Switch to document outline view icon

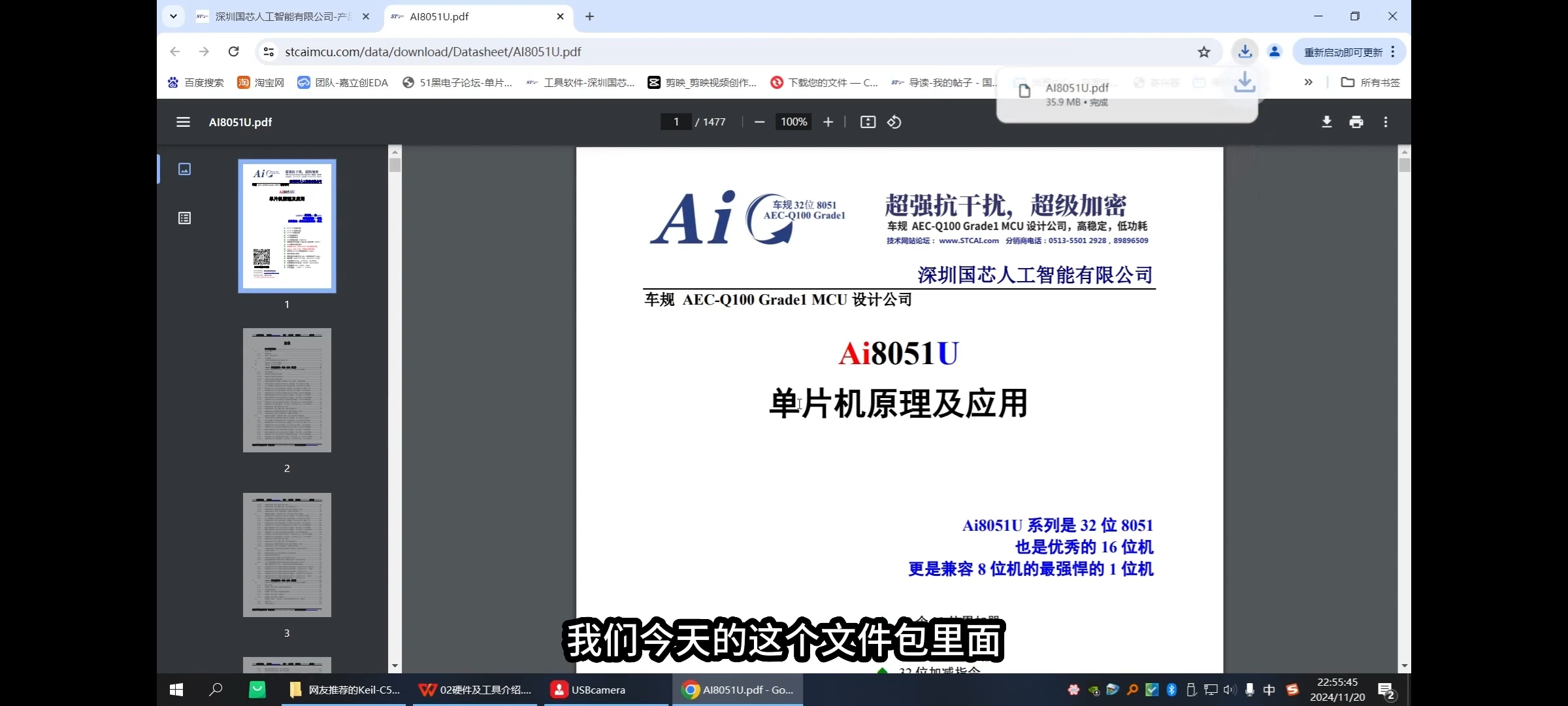[x=184, y=218]
